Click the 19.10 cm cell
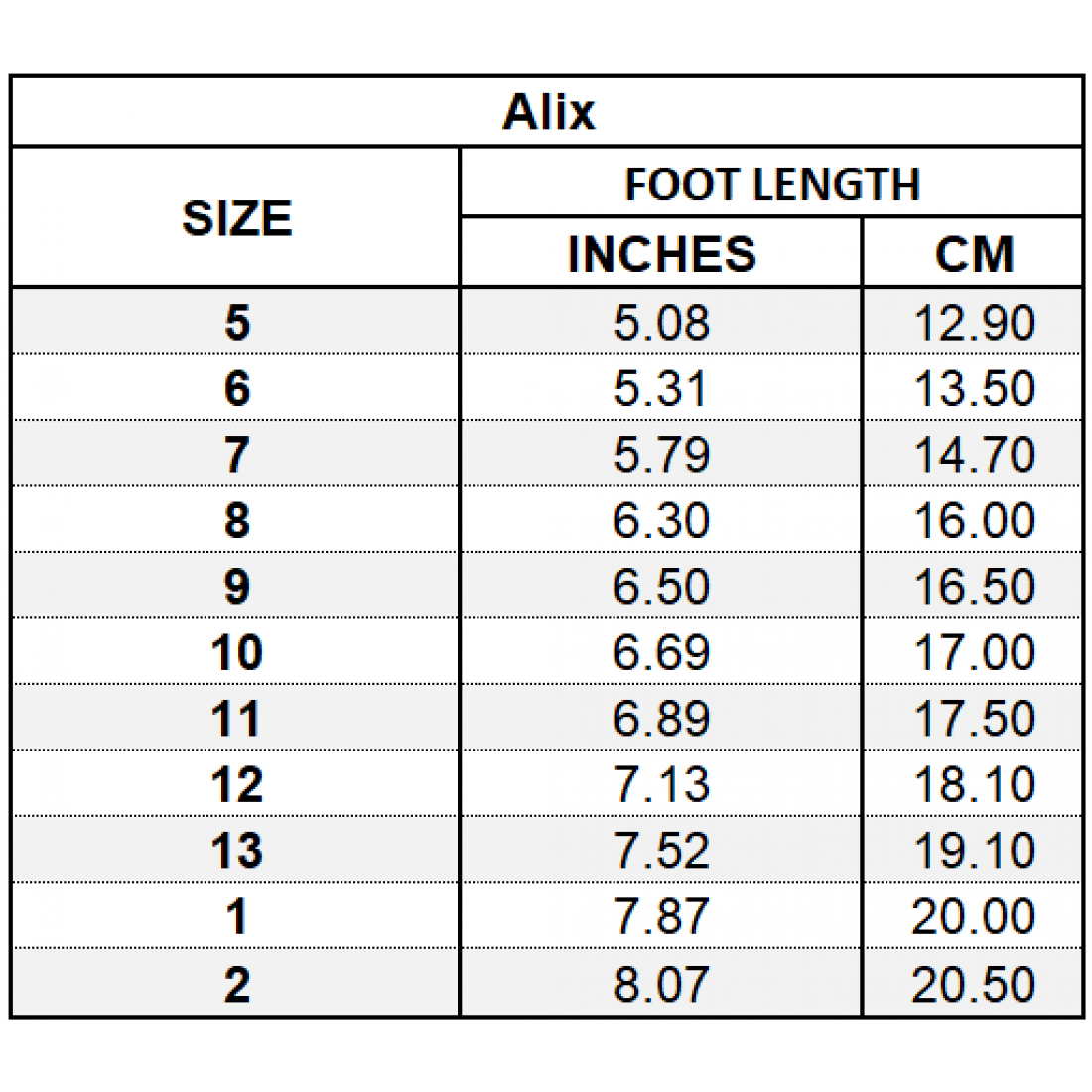Screen dimensions: 1092x1092 [x=973, y=851]
